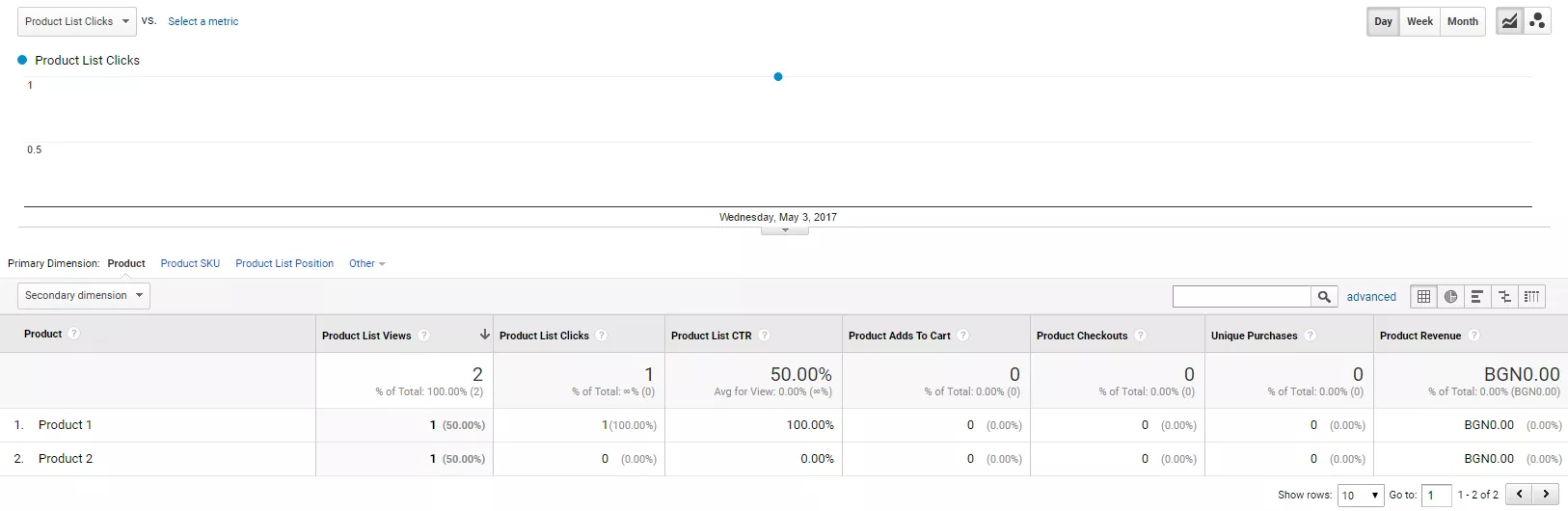This screenshot has height=511, width=1568.
Task: Click the advanced filter link
Action: coord(1371,297)
